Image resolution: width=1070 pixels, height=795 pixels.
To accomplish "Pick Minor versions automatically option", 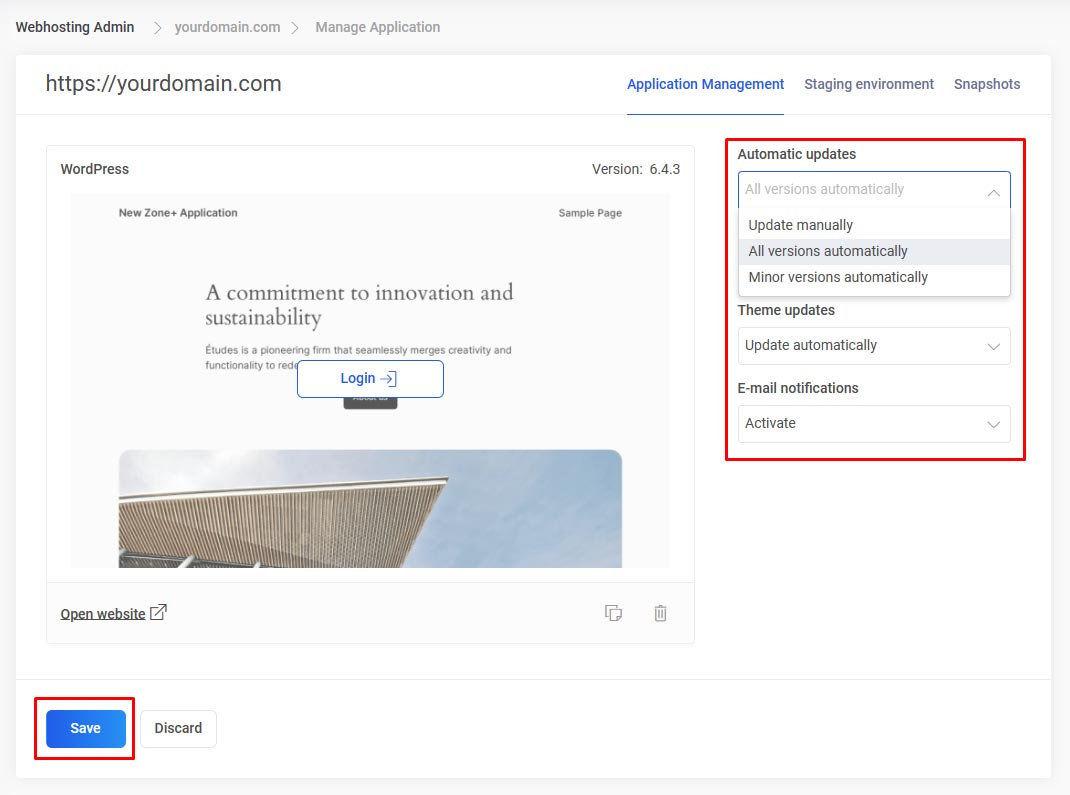I will [838, 277].
